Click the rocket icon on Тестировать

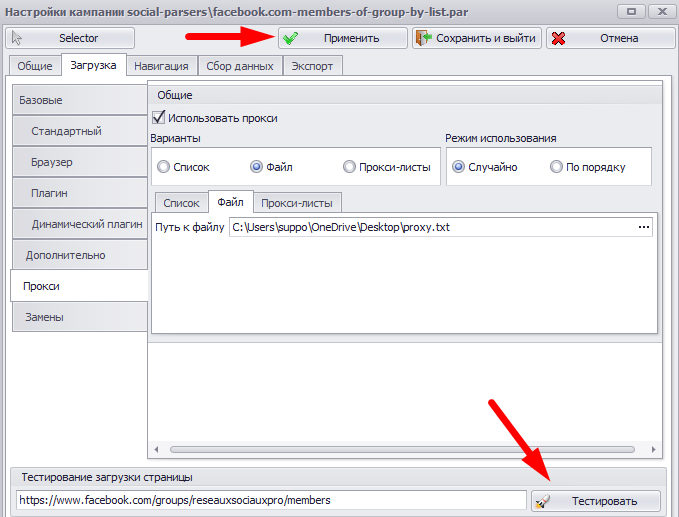point(543,501)
